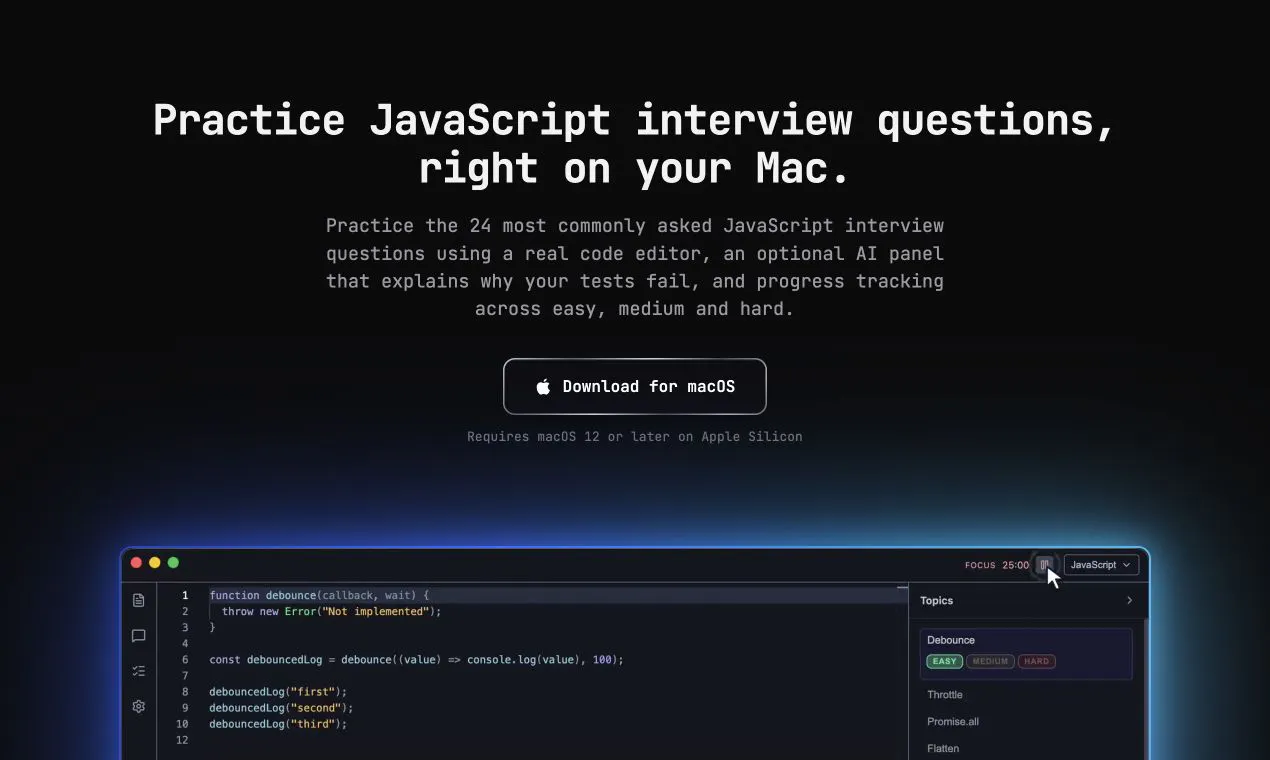Click the green maximize window button

tap(173, 563)
